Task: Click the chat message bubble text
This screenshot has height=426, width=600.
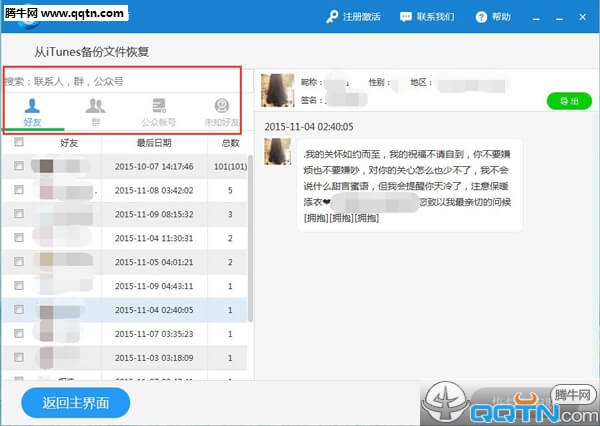Action: pyautogui.click(x=409, y=186)
